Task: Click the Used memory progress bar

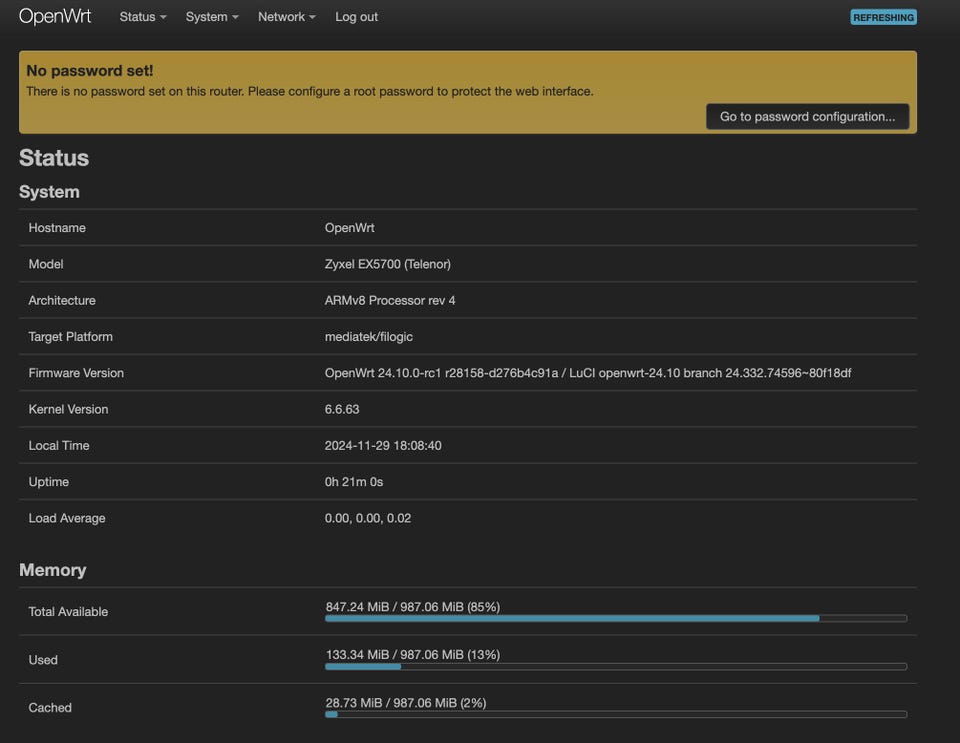Action: coord(616,666)
